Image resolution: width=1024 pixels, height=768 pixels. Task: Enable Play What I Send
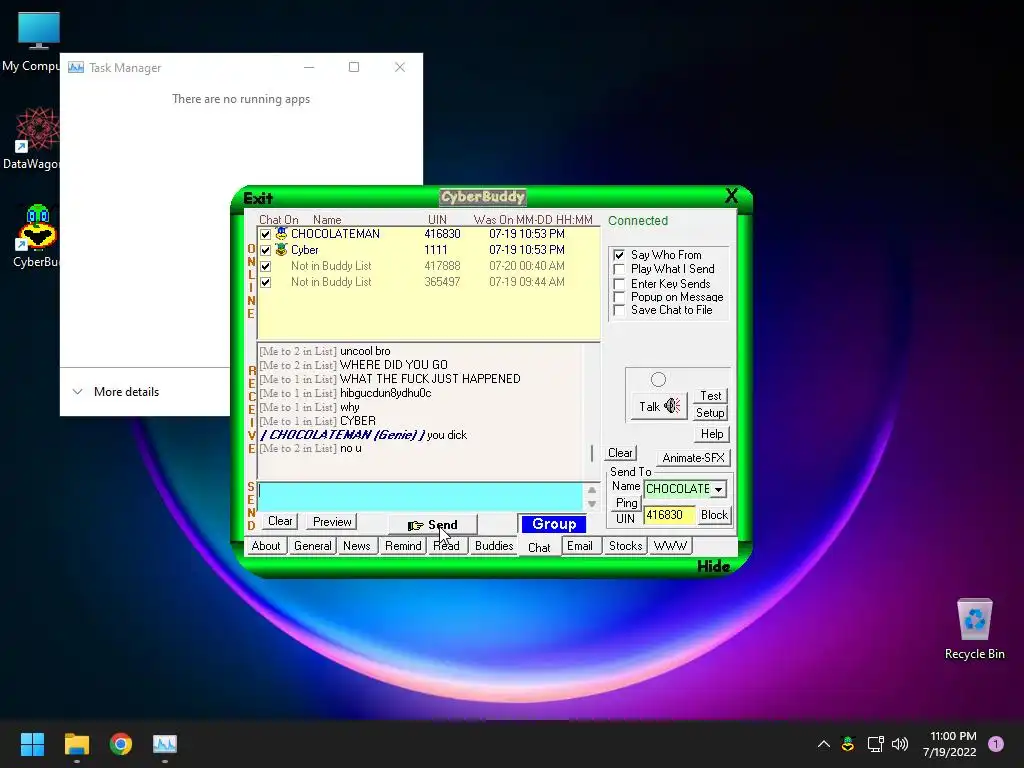[x=619, y=269]
